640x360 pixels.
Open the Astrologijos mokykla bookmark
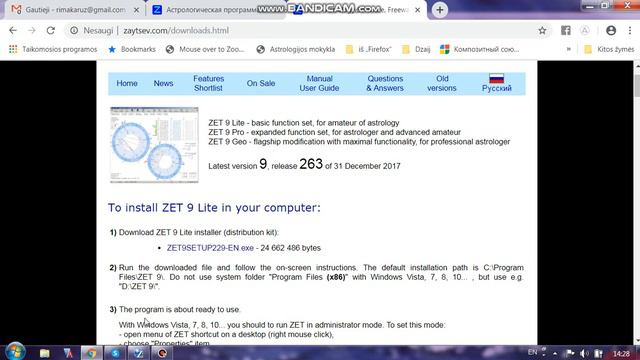click(296, 49)
